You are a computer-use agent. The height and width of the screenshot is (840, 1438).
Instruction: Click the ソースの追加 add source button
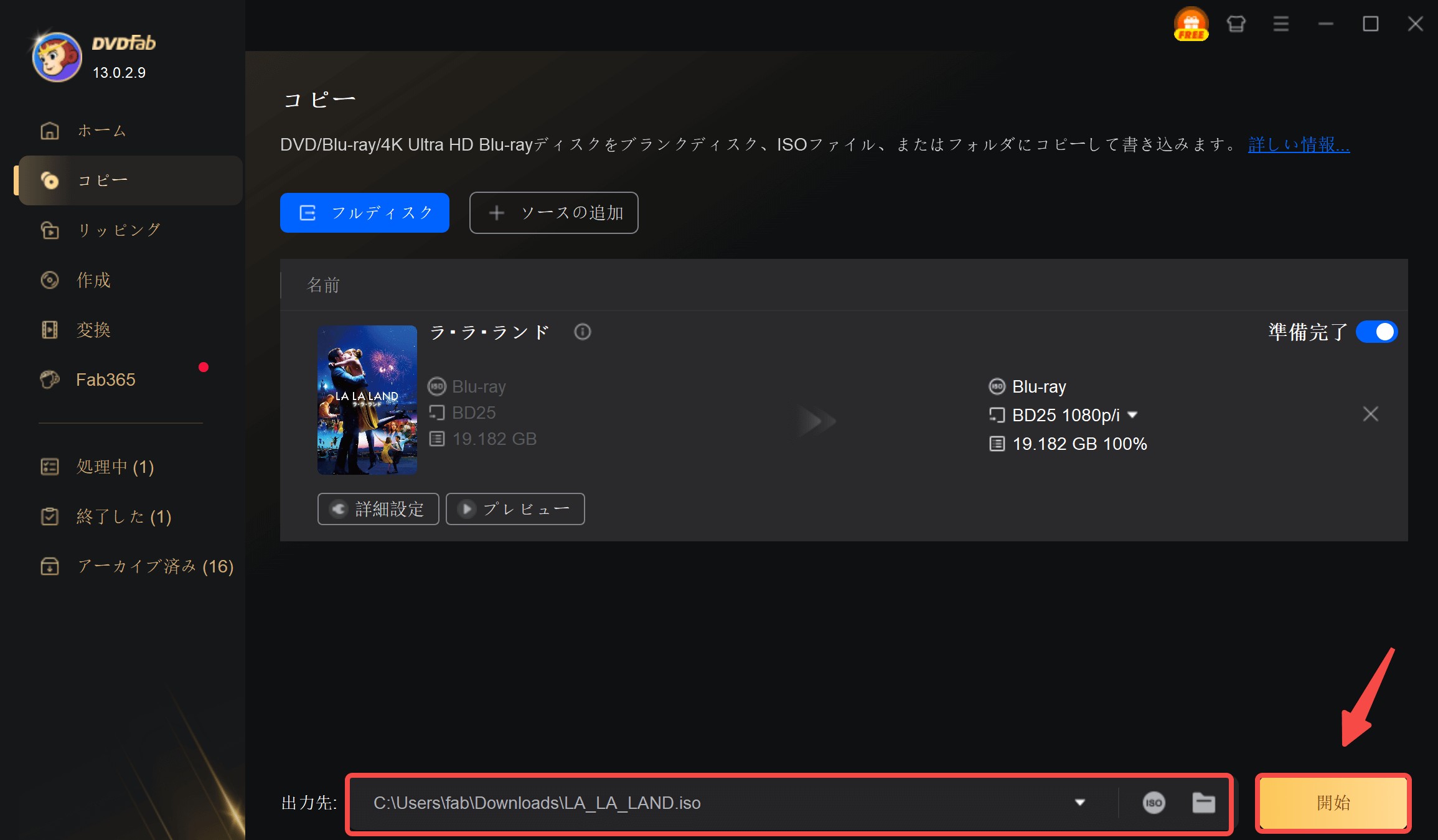click(553, 213)
